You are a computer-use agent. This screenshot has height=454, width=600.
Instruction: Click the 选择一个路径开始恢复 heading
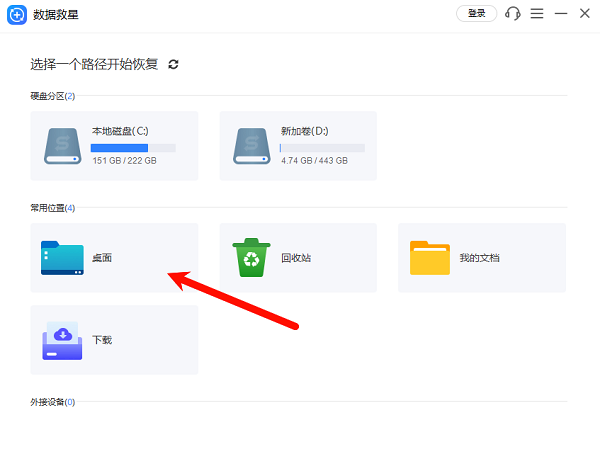click(x=94, y=64)
